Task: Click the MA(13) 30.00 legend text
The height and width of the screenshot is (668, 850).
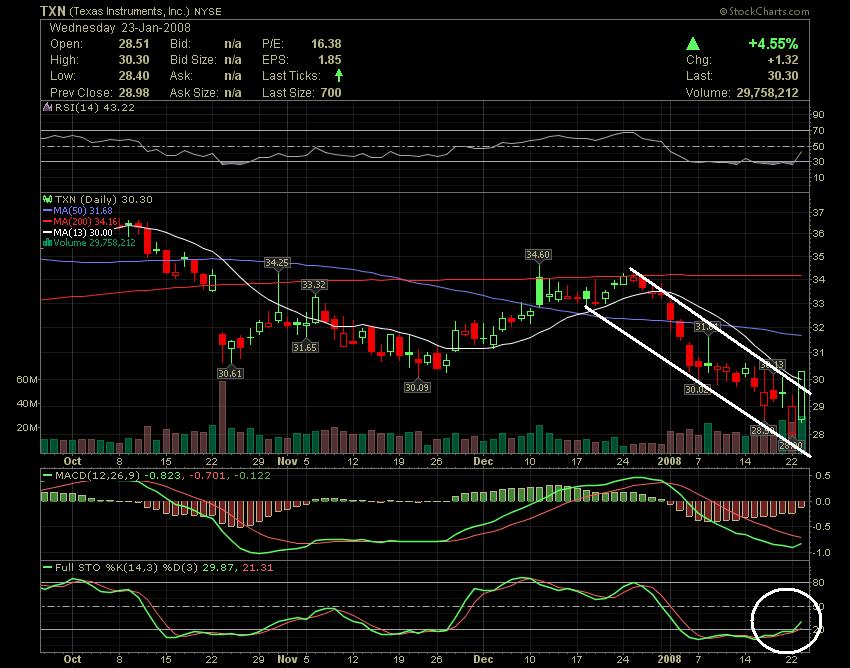Action: (x=83, y=233)
